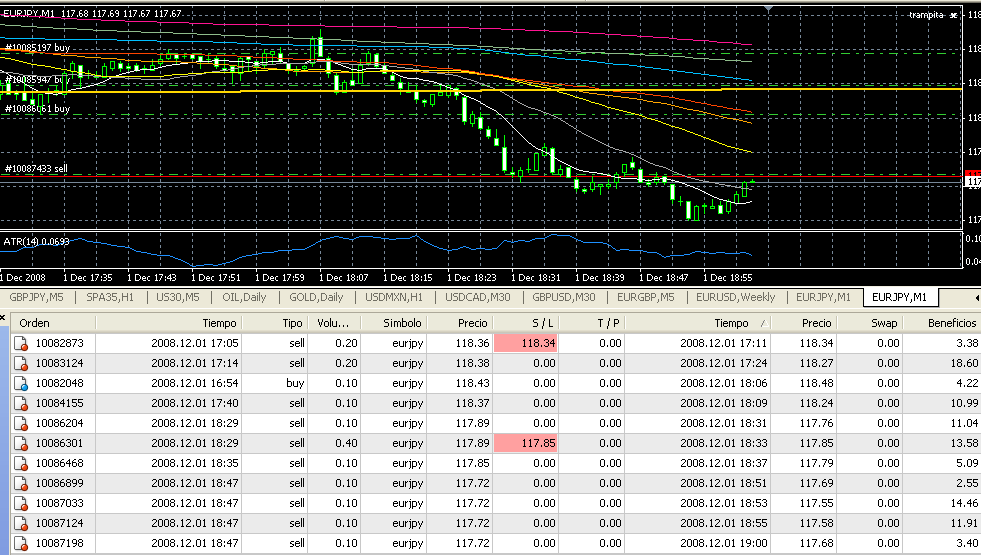Open the USDCAD,M30 chart tab
The height and width of the screenshot is (555, 981).
pos(479,297)
